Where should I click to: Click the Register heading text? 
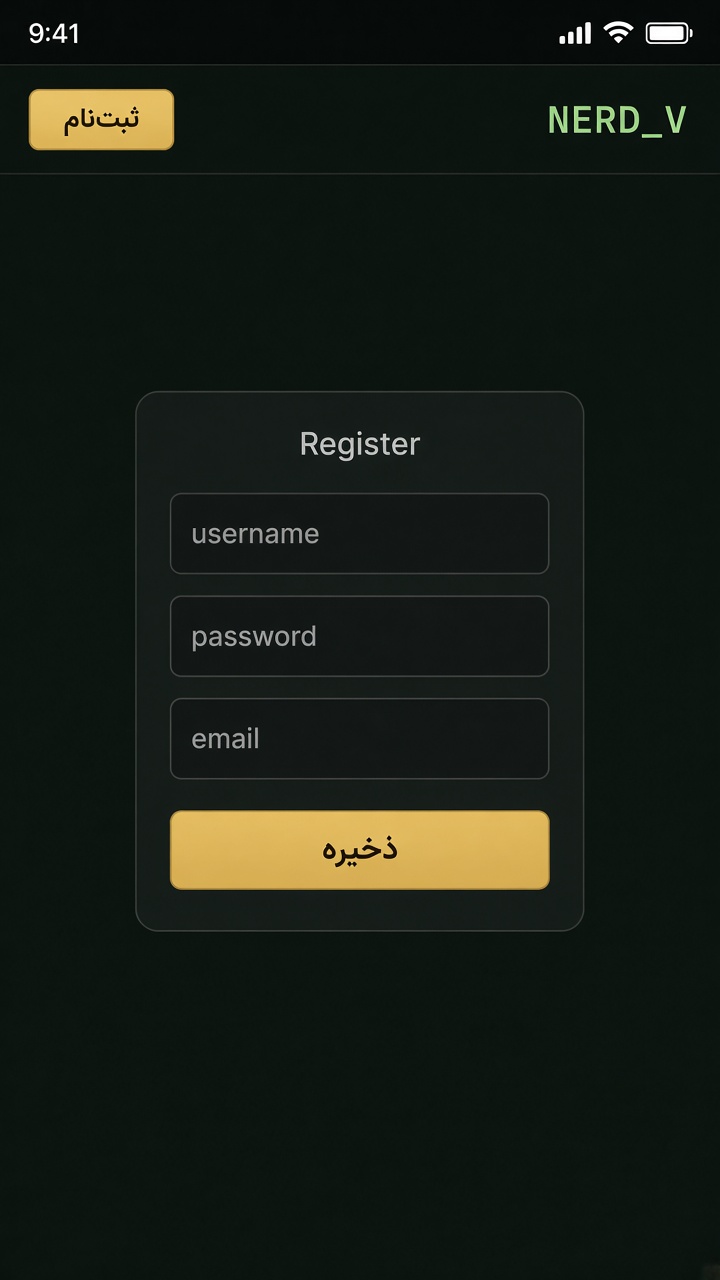360,443
